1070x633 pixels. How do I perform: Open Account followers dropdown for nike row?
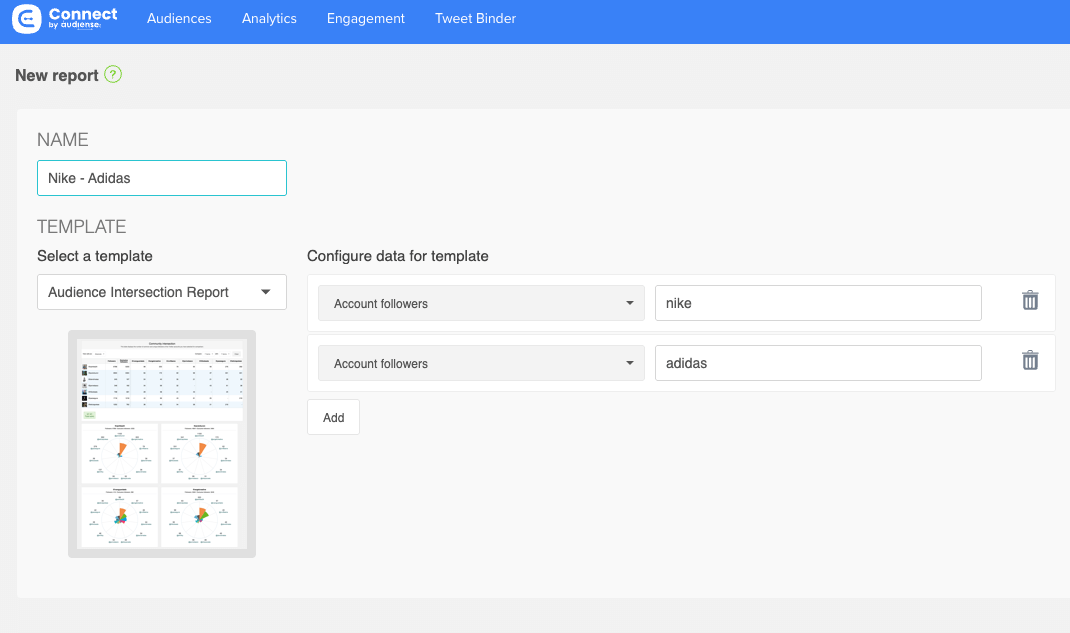click(481, 304)
